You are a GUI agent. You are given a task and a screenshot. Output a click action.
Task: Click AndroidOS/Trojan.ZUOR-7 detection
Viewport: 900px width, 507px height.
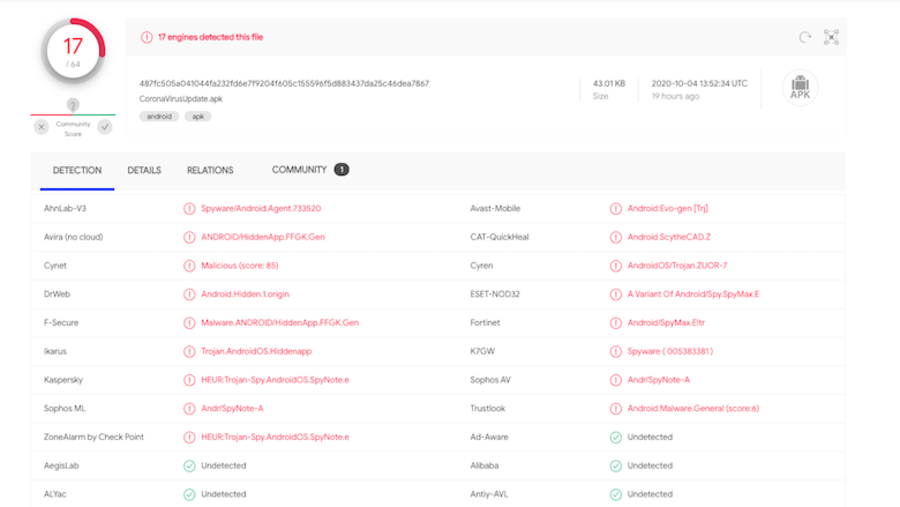coord(677,265)
